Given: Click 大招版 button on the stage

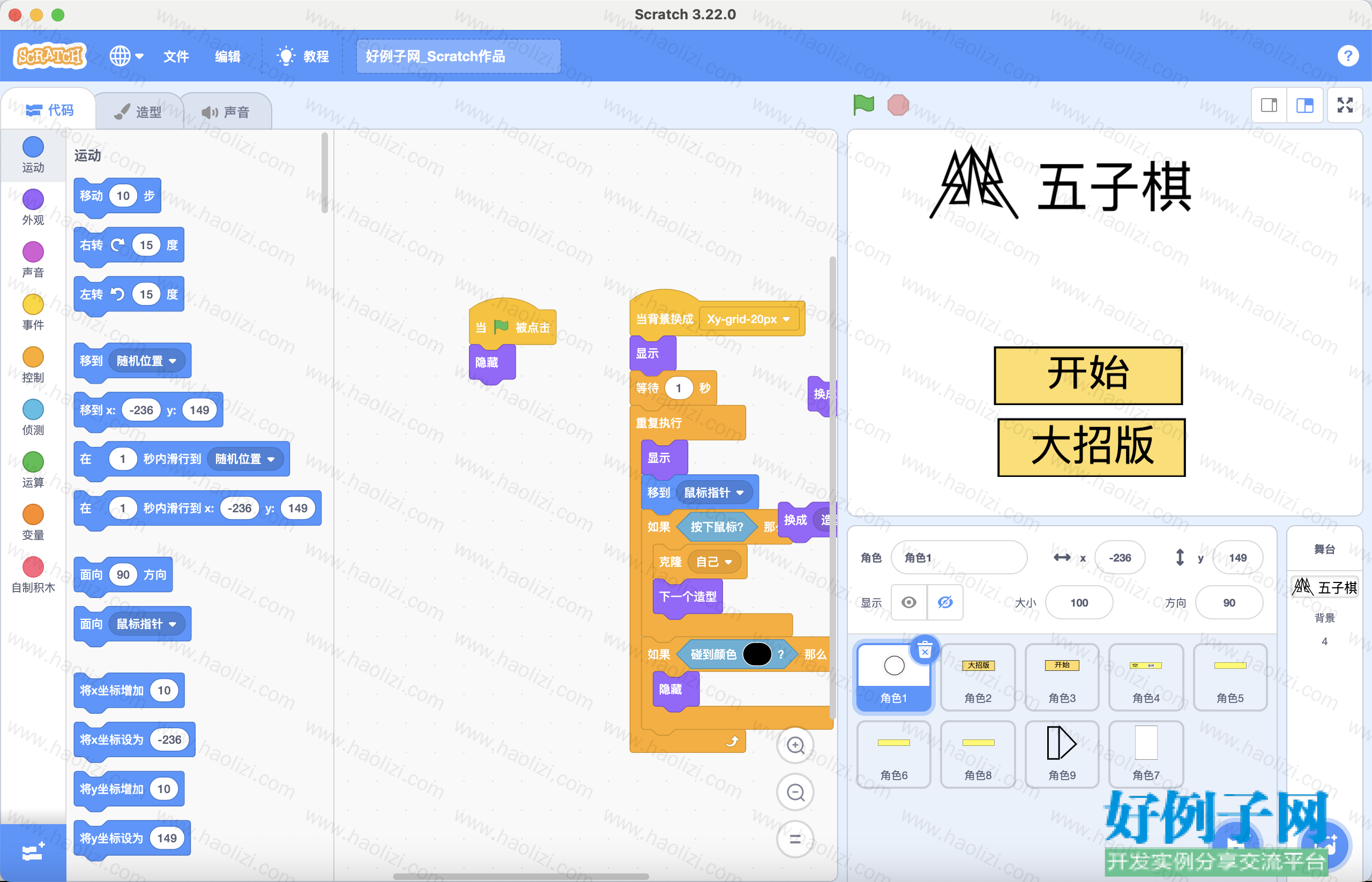Looking at the screenshot, I should (x=1091, y=447).
